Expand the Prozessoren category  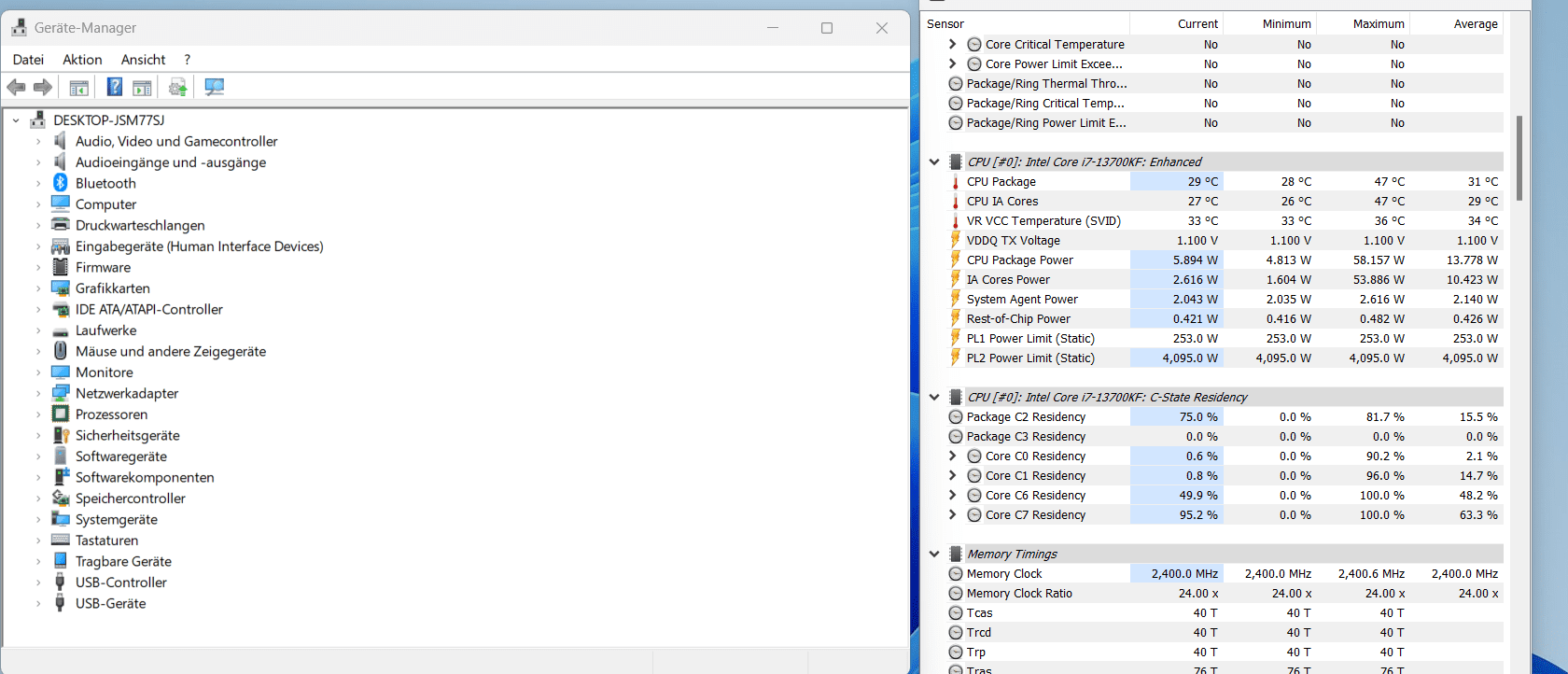pos(38,414)
